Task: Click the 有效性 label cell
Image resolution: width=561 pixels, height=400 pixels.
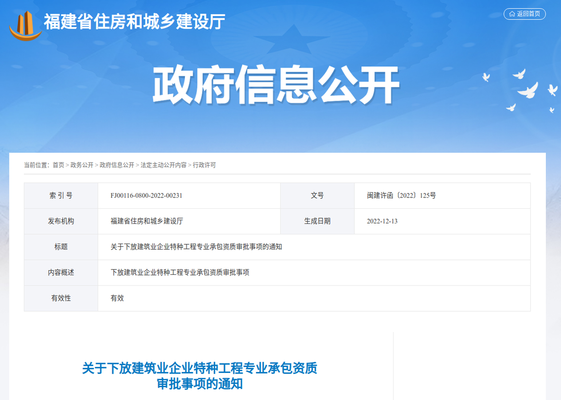Action: (61, 298)
